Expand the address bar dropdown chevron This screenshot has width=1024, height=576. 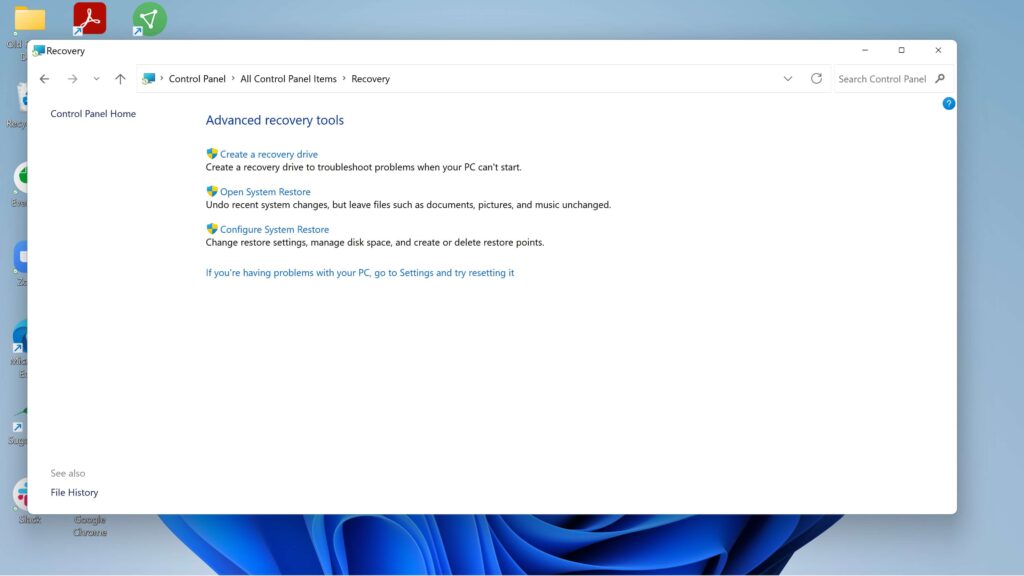(788, 78)
